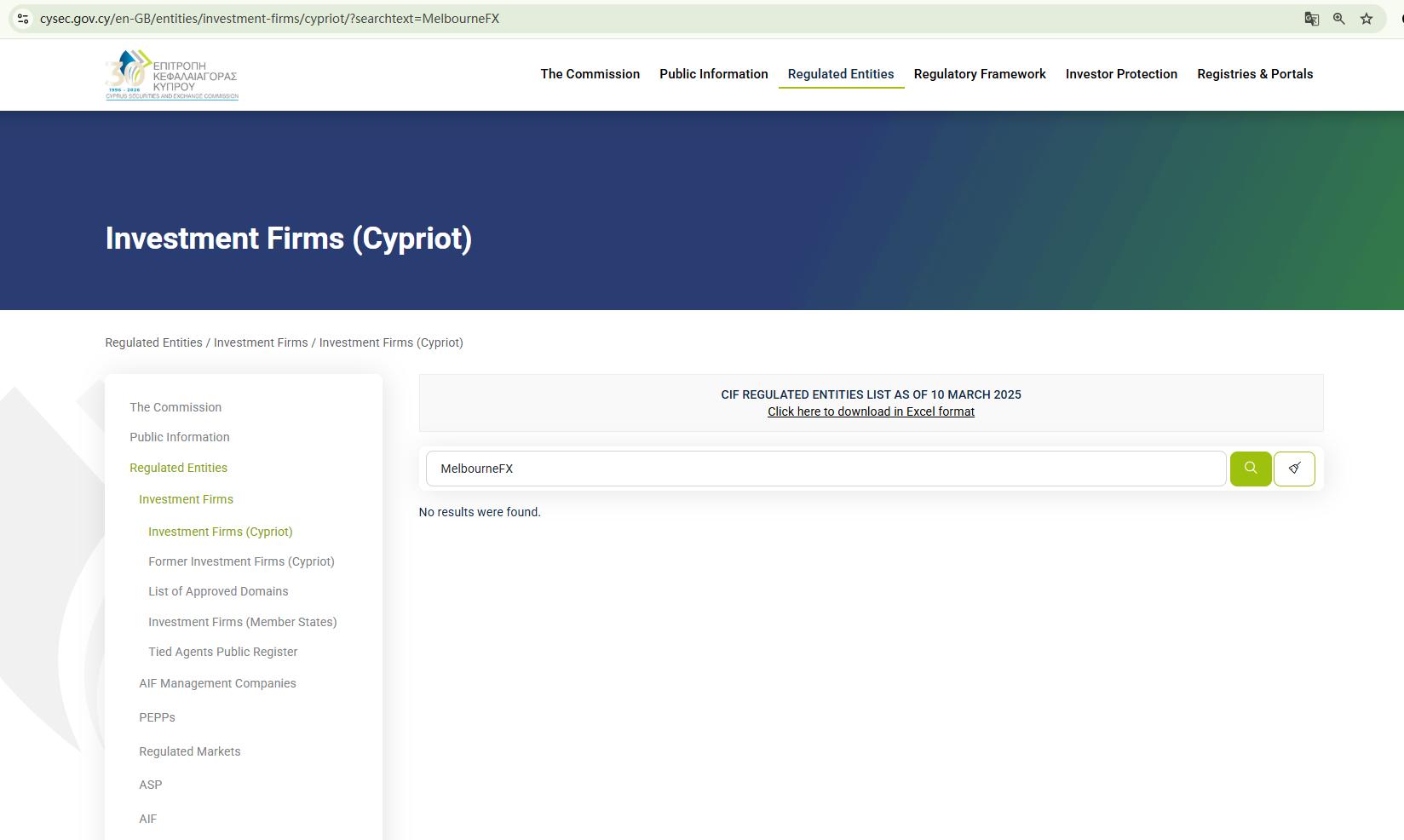Open PEPPs in sidebar

point(157,717)
